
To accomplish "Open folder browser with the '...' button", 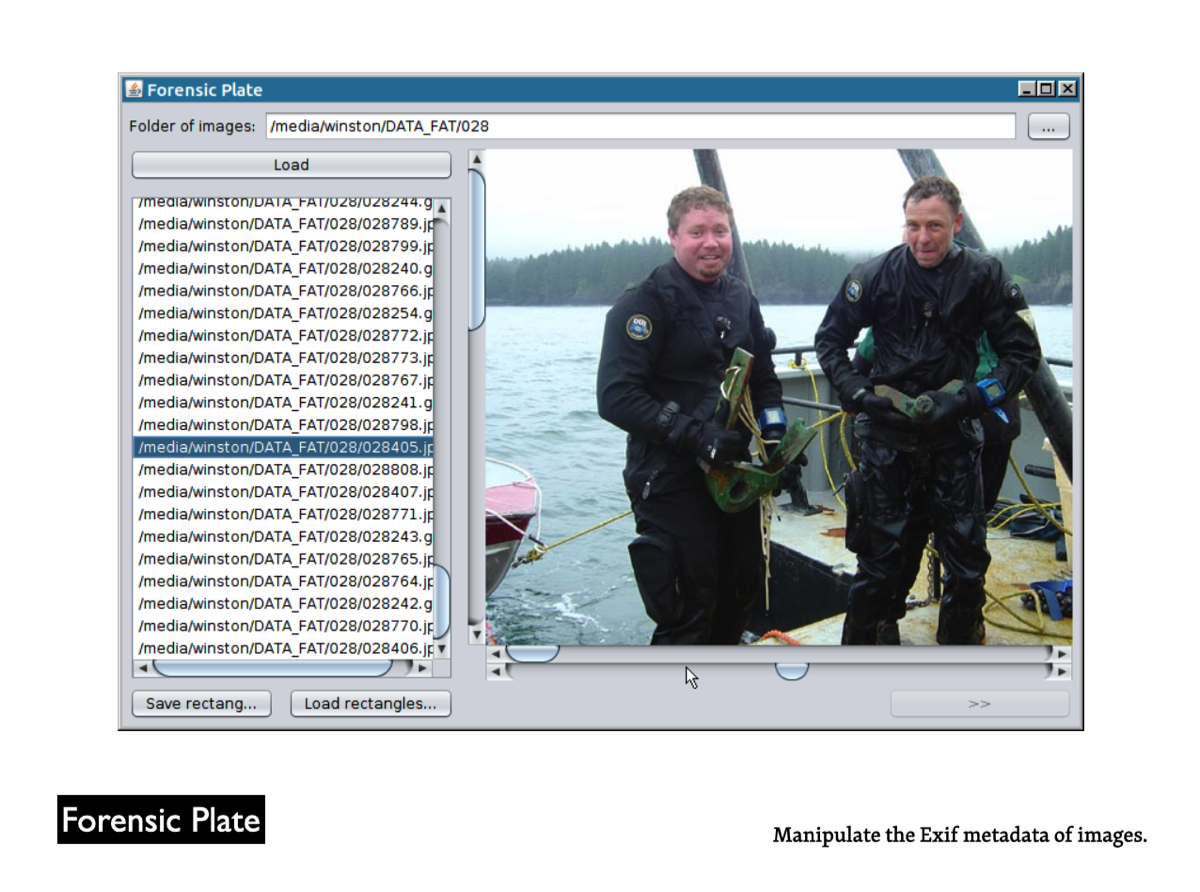I will click(1048, 127).
